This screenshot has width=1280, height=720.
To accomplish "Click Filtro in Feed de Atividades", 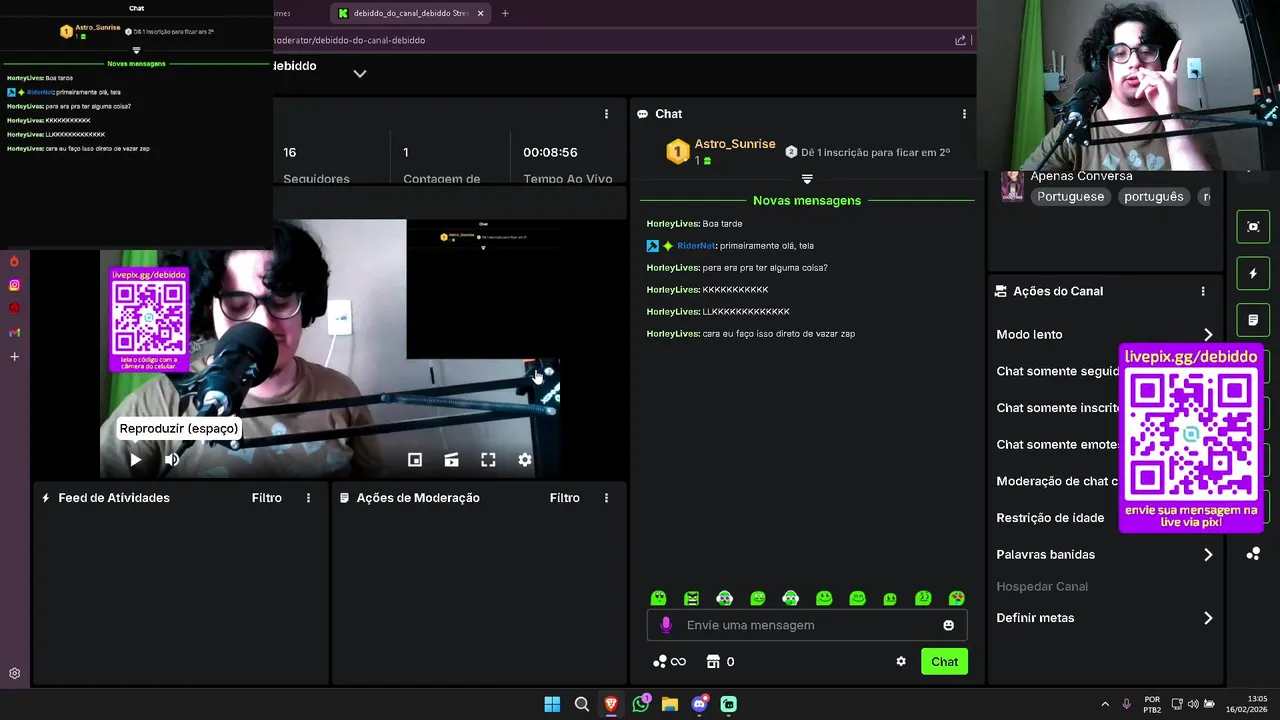I will [267, 498].
